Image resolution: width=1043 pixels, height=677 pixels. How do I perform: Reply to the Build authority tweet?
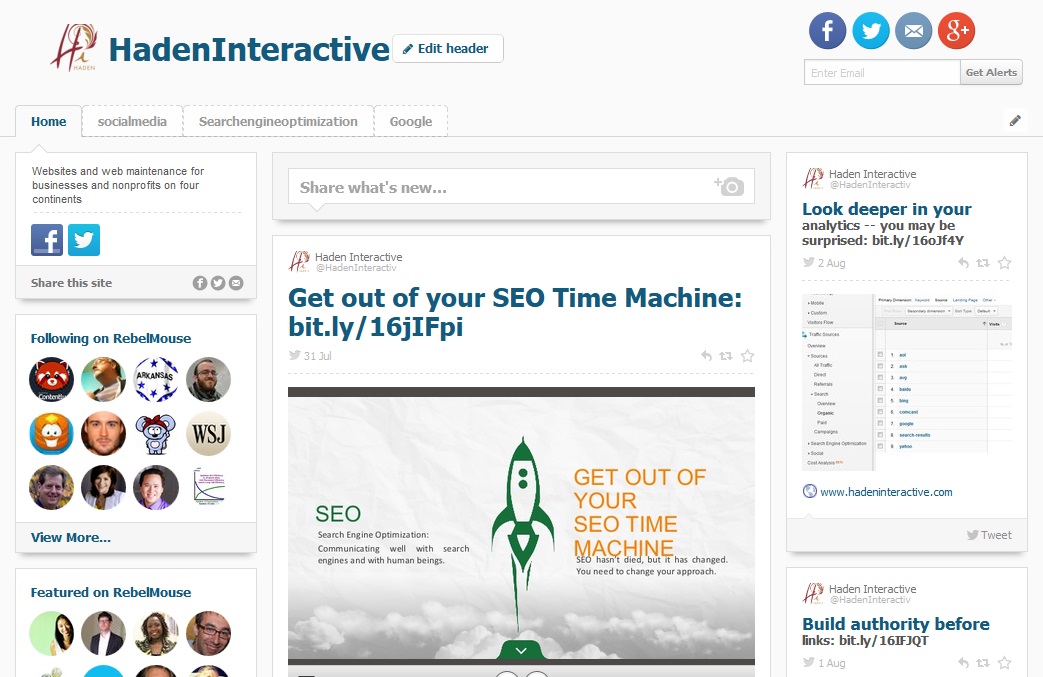click(x=963, y=662)
